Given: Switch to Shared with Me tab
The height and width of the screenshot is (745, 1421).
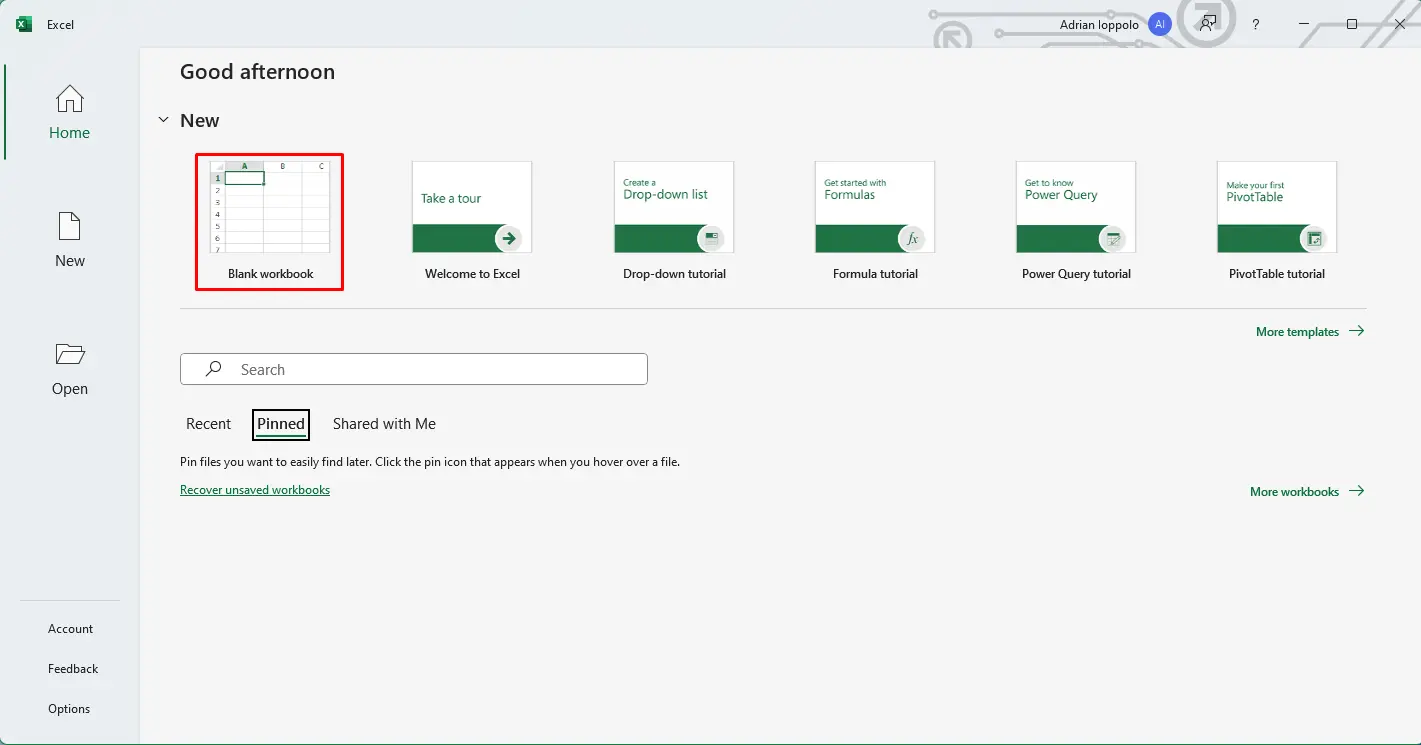Looking at the screenshot, I should pyautogui.click(x=384, y=424).
